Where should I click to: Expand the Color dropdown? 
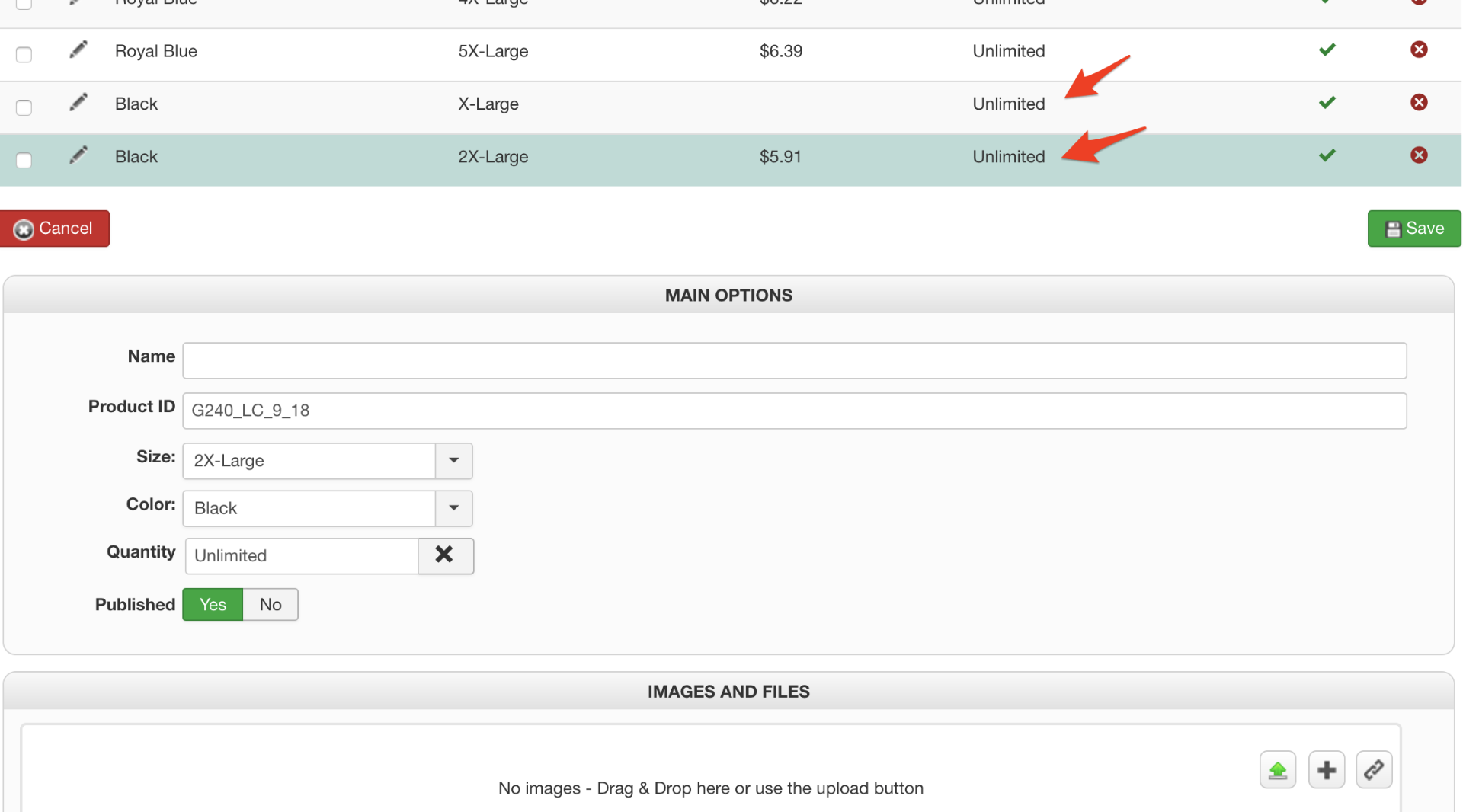(453, 508)
